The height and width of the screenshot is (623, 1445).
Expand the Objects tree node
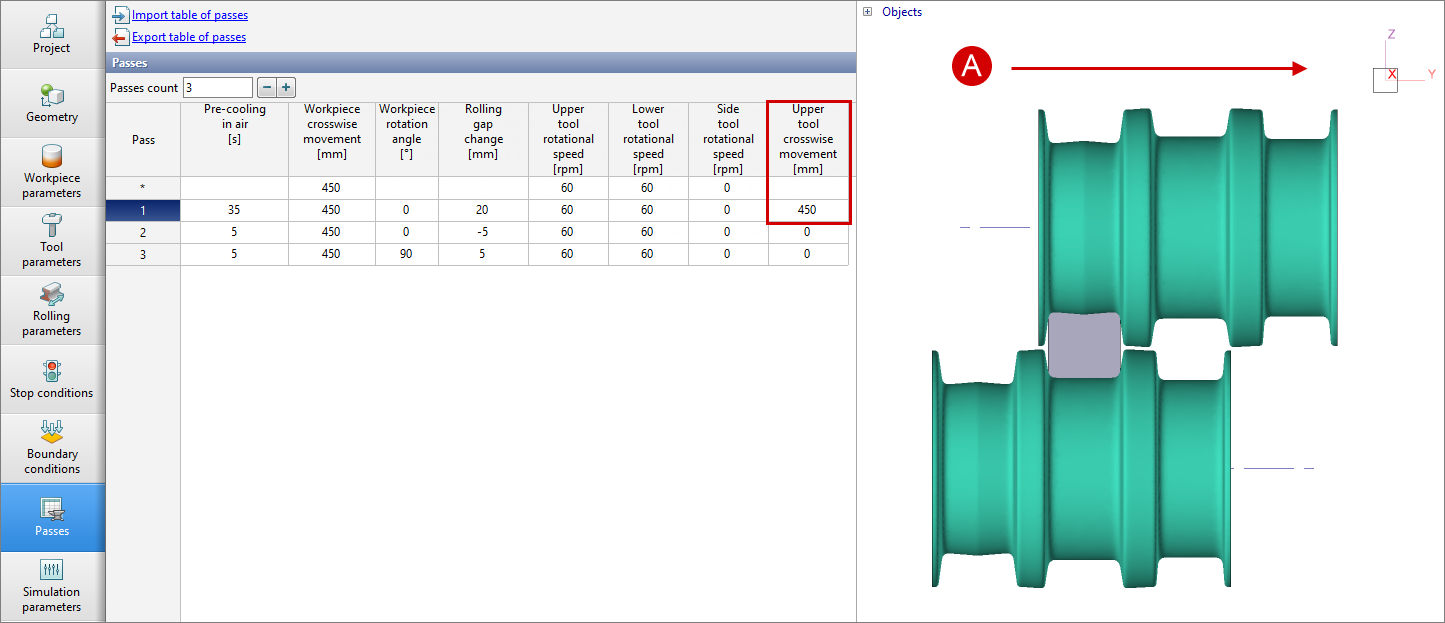pos(867,12)
